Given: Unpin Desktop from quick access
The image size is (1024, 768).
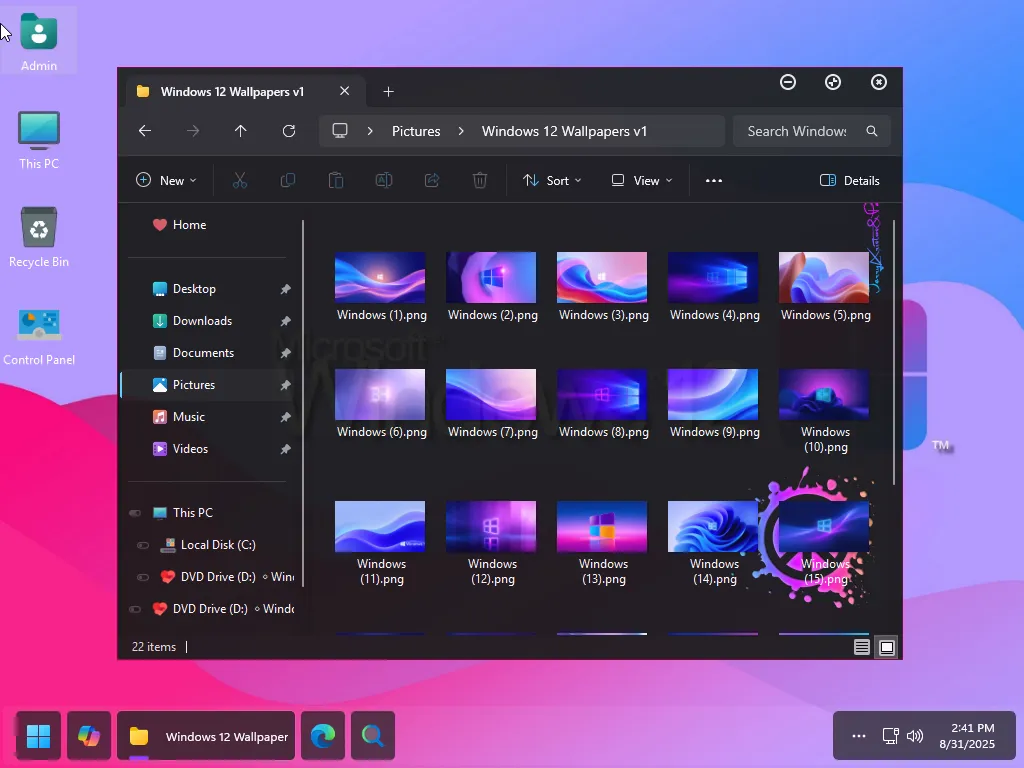Looking at the screenshot, I should pos(285,289).
